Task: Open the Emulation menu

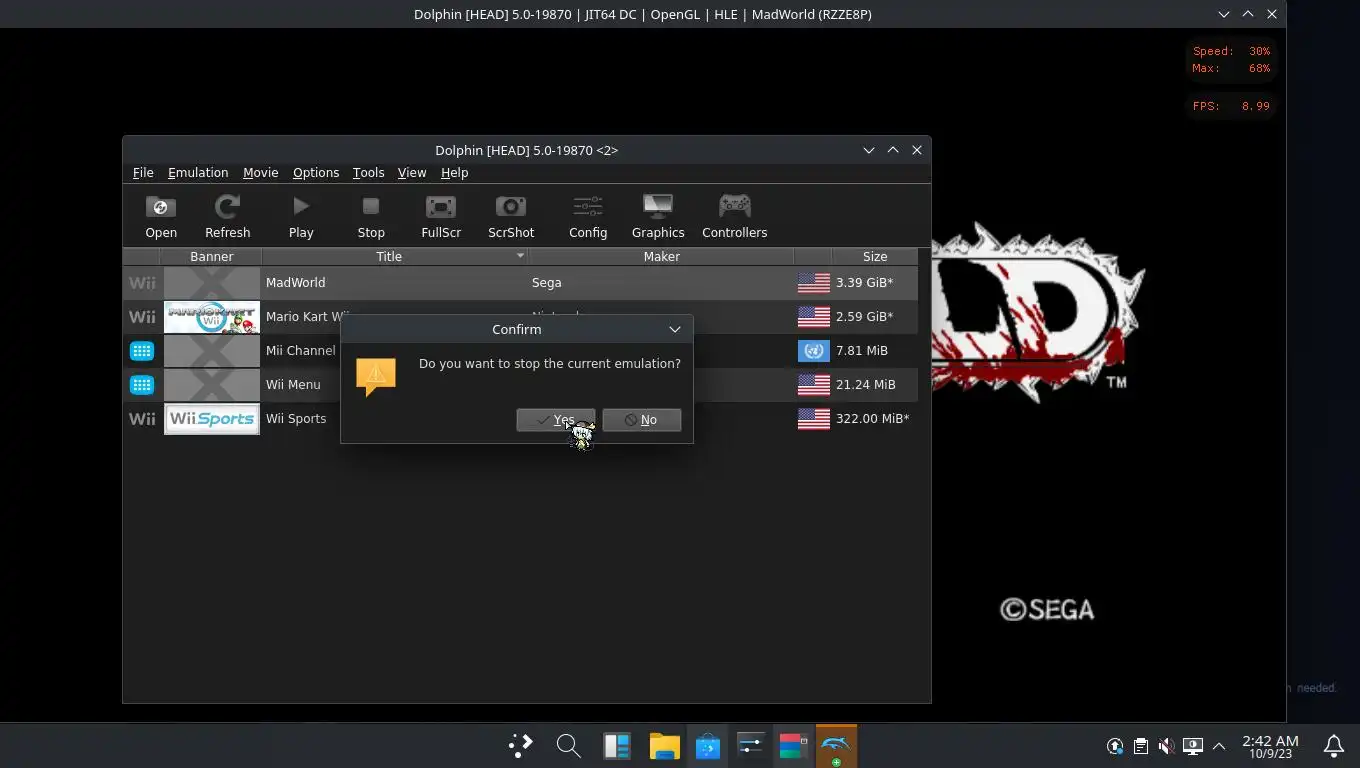Action: [198, 173]
